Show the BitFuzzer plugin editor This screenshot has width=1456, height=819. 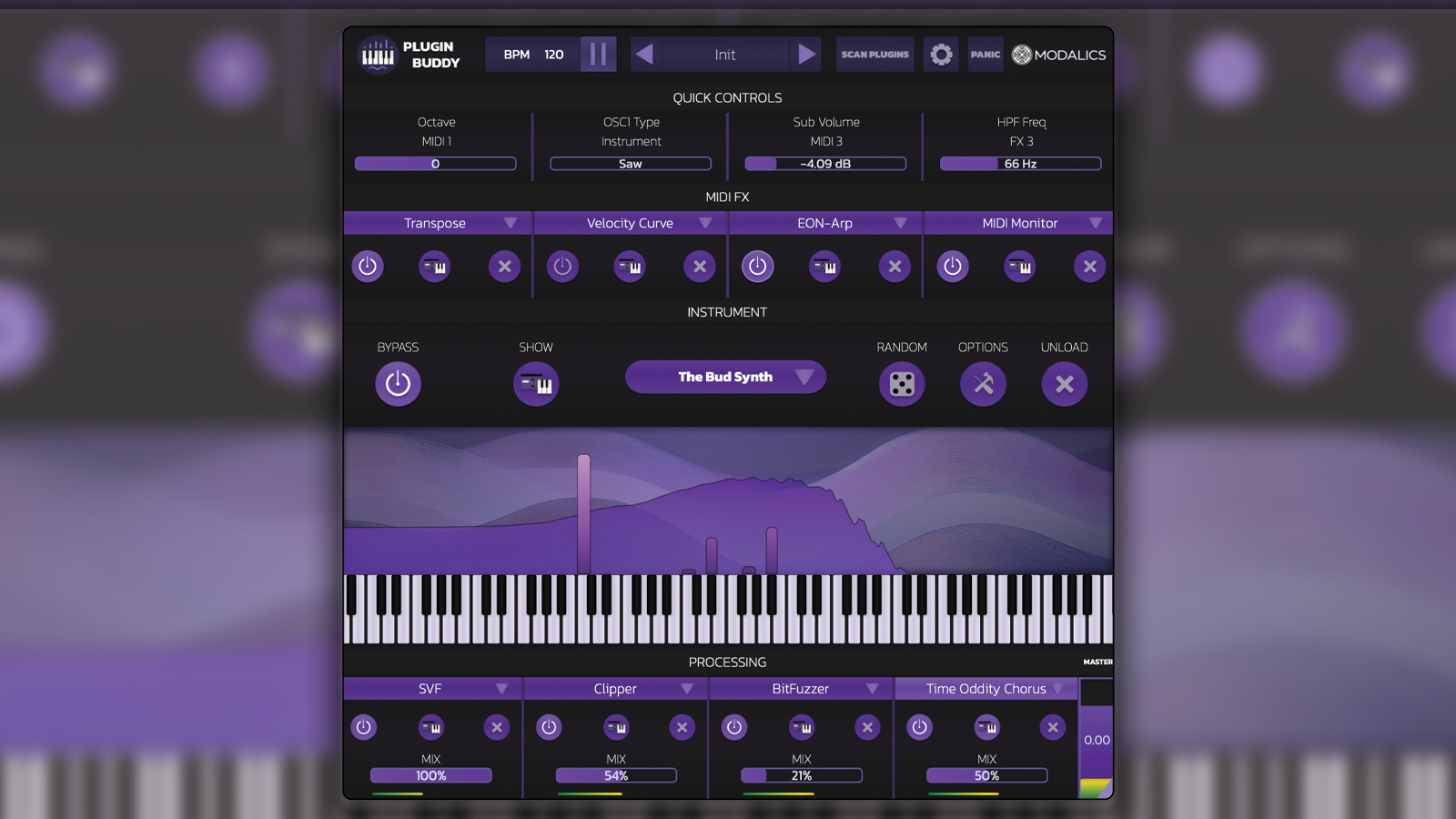pyautogui.click(x=802, y=727)
